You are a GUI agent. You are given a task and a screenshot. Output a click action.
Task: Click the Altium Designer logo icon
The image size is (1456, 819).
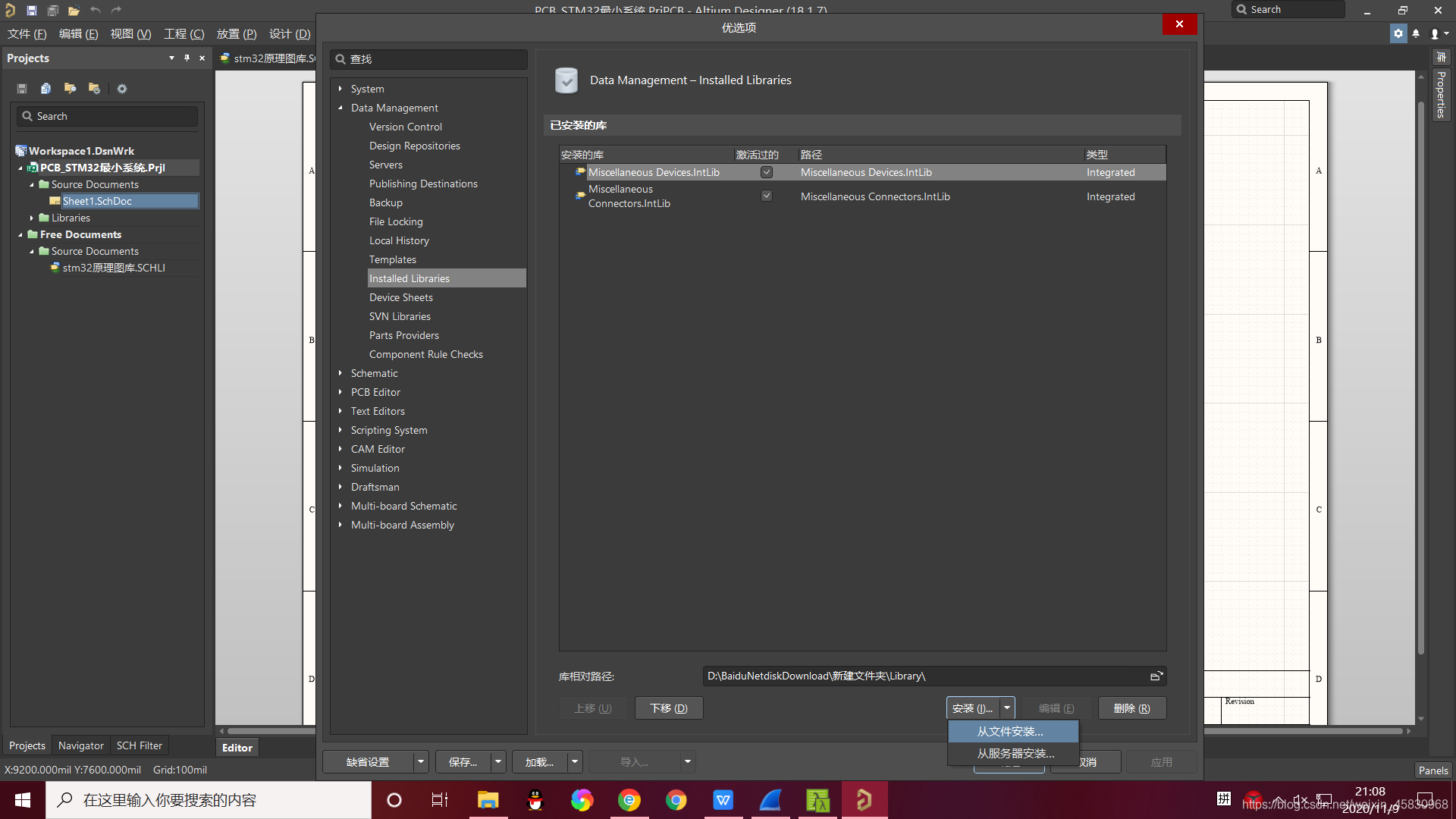pos(10,10)
